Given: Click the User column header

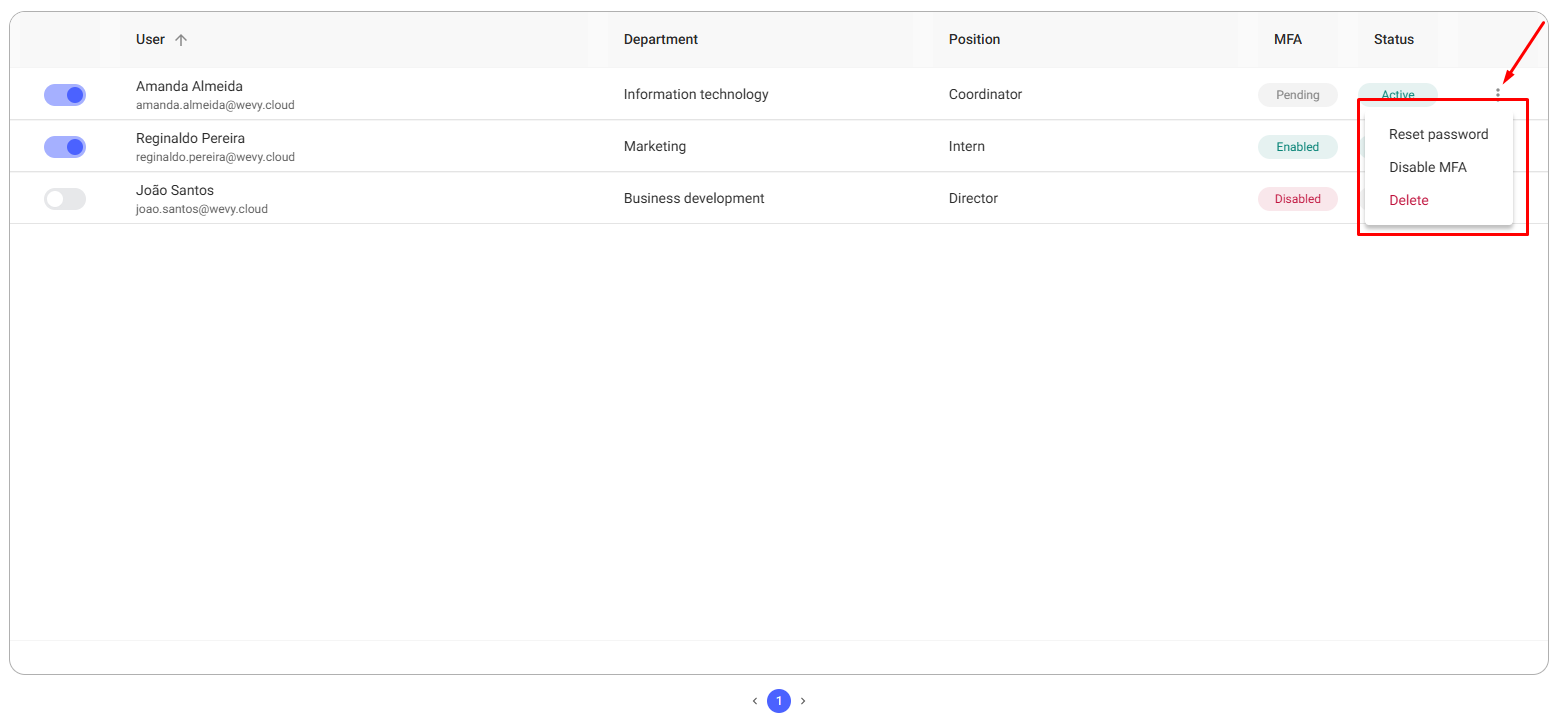Looking at the screenshot, I should click(150, 40).
